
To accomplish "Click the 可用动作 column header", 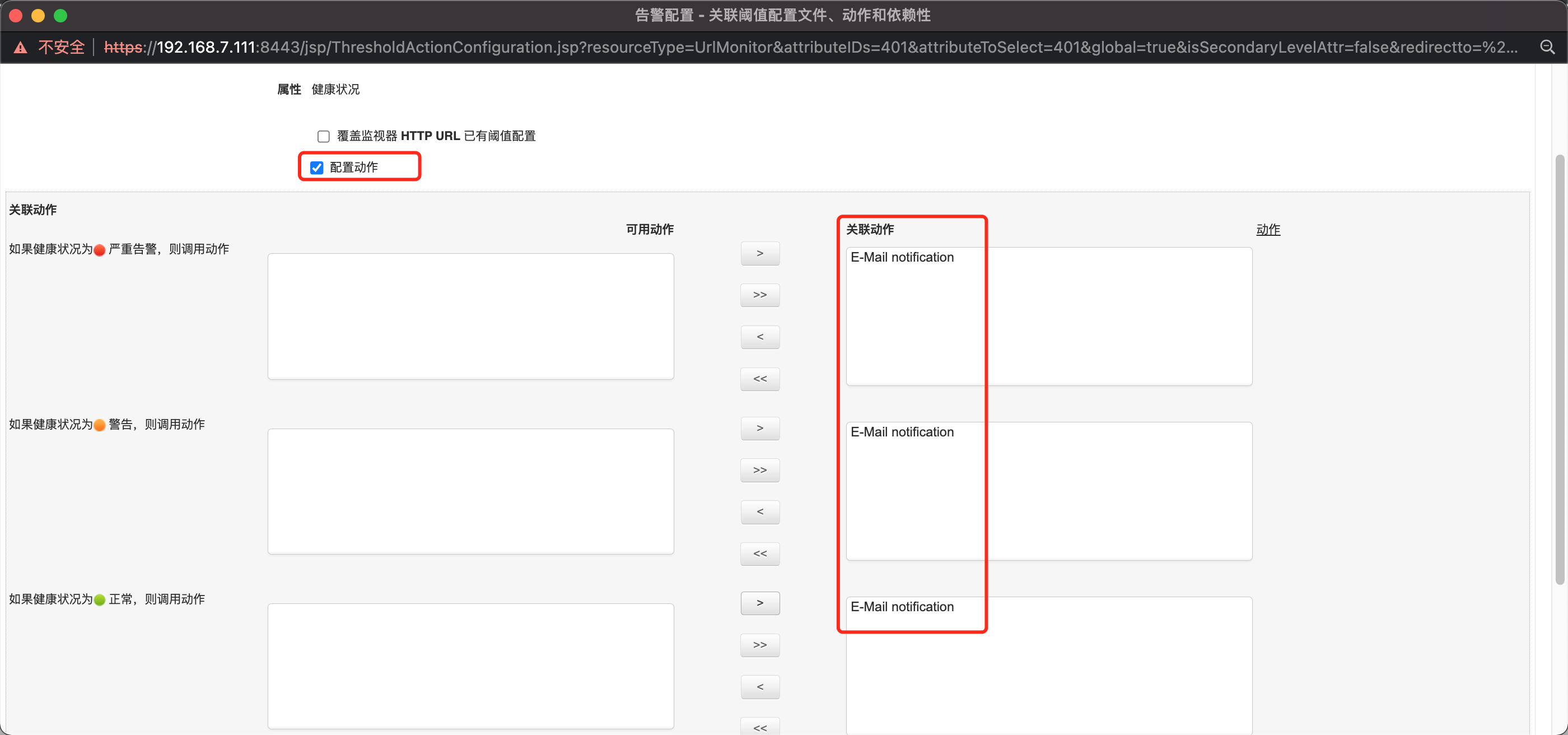I will [x=650, y=230].
